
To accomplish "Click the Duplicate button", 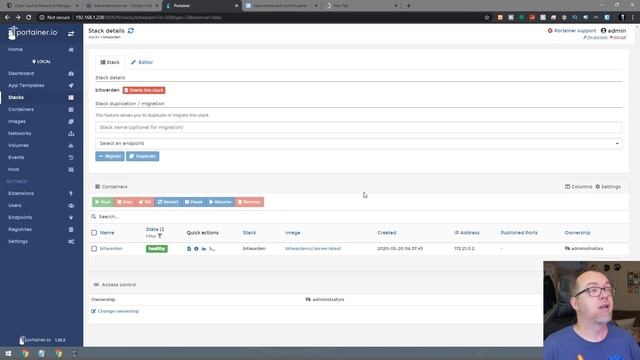I will pyautogui.click(x=142, y=156).
